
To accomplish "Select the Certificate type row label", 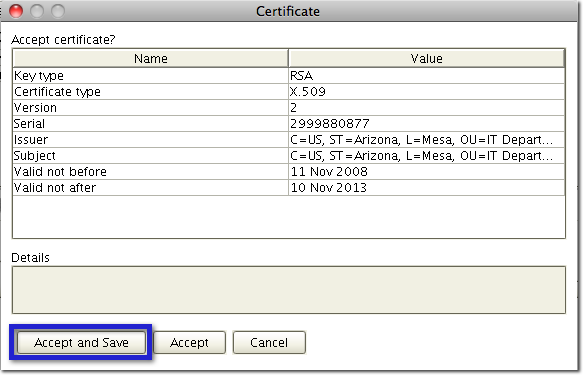I will pos(151,92).
